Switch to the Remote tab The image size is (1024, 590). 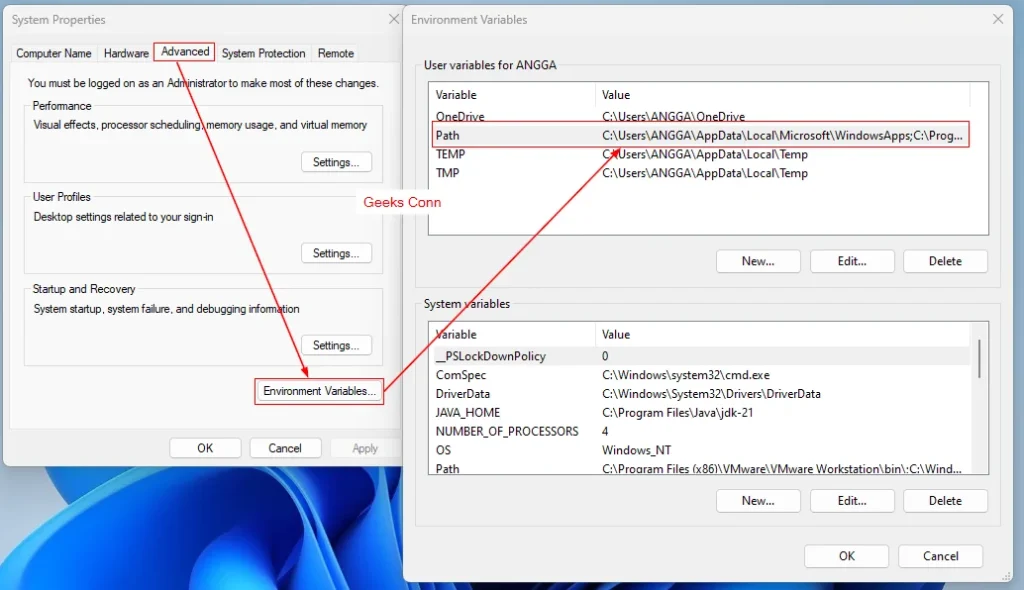[335, 53]
